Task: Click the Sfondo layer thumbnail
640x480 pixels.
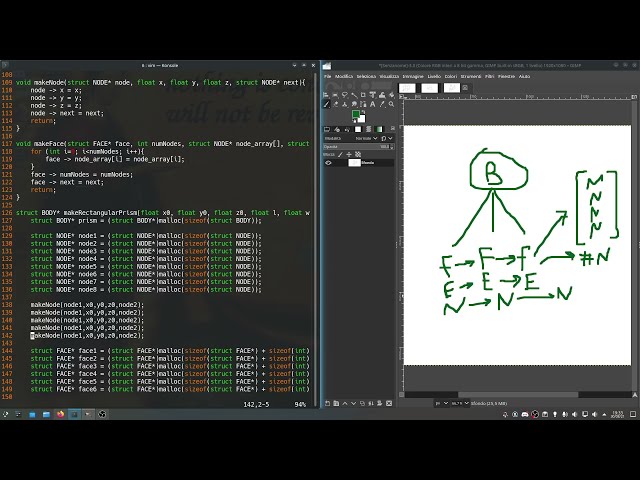Action: coord(354,162)
